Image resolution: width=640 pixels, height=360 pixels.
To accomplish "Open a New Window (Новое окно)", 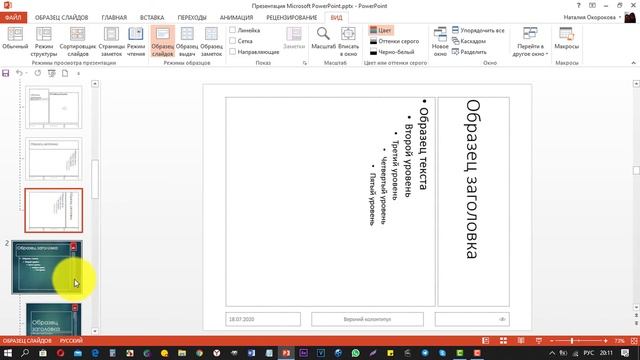I will [440, 42].
